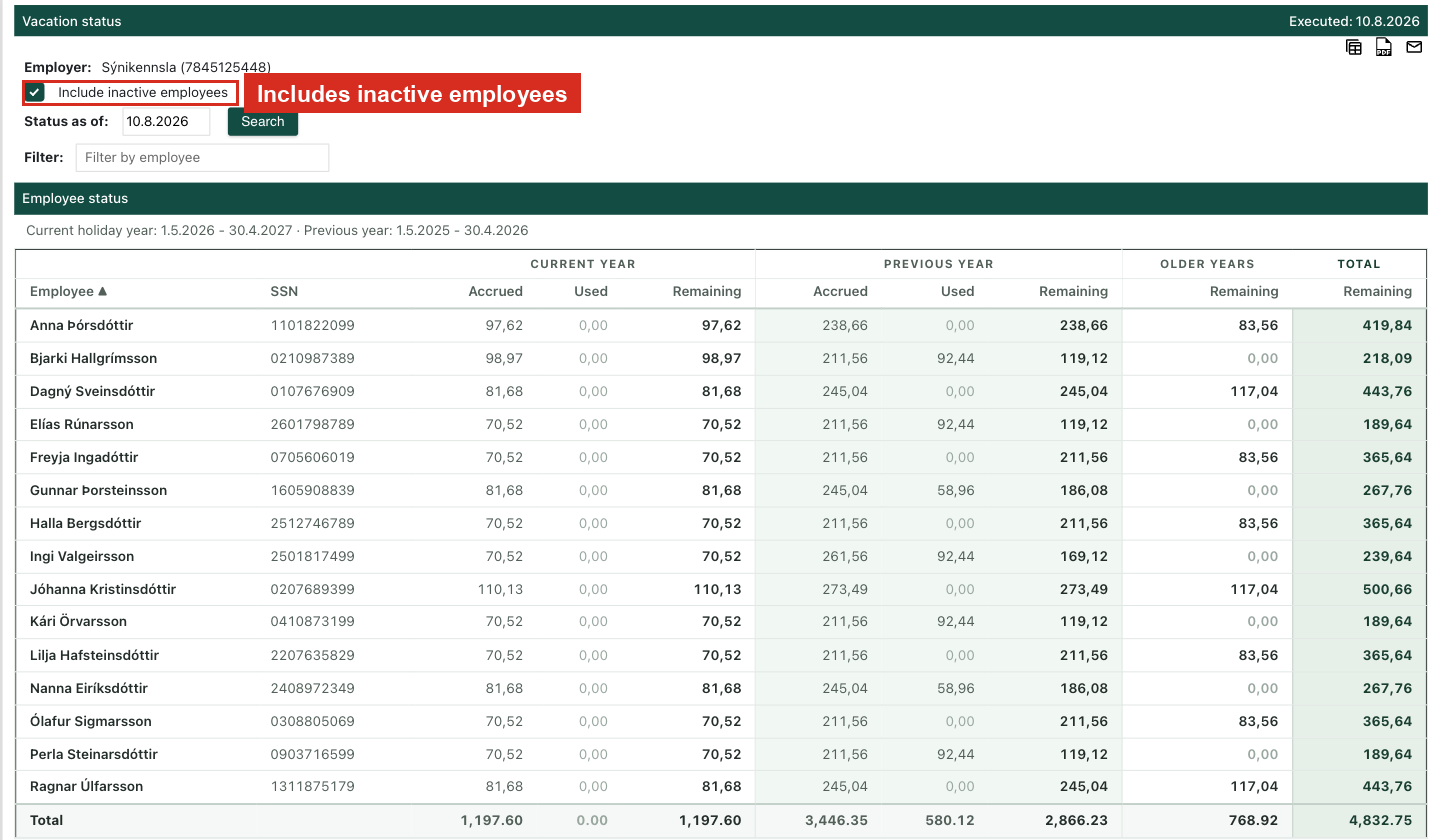Click SSN 1101822099

point(312,325)
